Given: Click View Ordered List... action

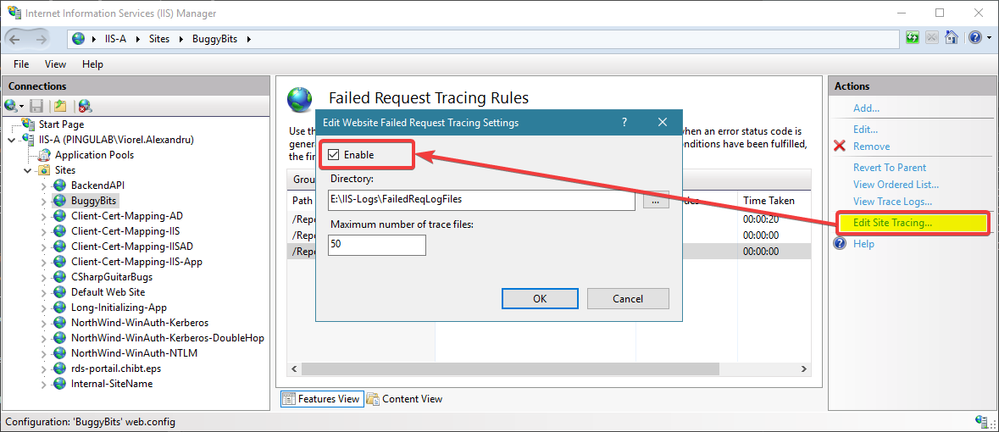Looking at the screenshot, I should point(896,185).
